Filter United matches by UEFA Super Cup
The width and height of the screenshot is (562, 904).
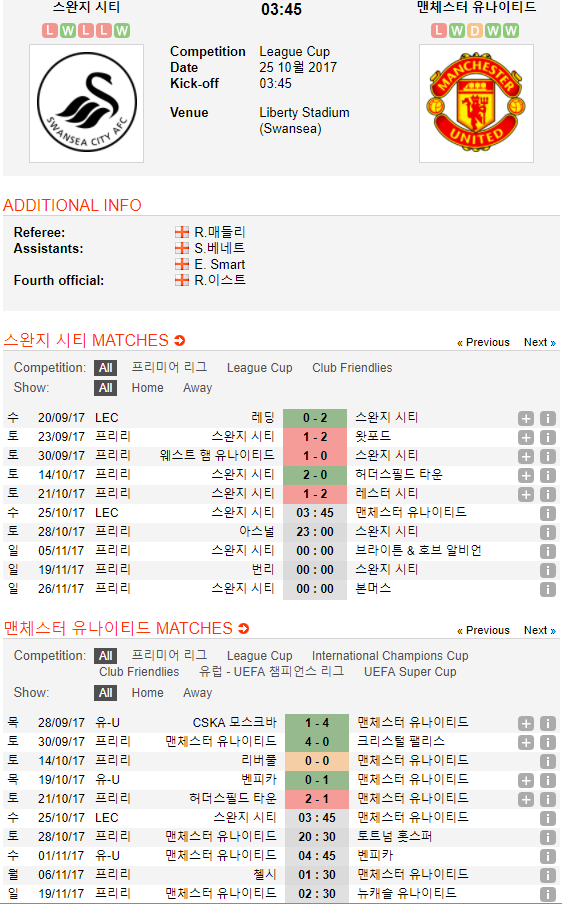[410, 672]
